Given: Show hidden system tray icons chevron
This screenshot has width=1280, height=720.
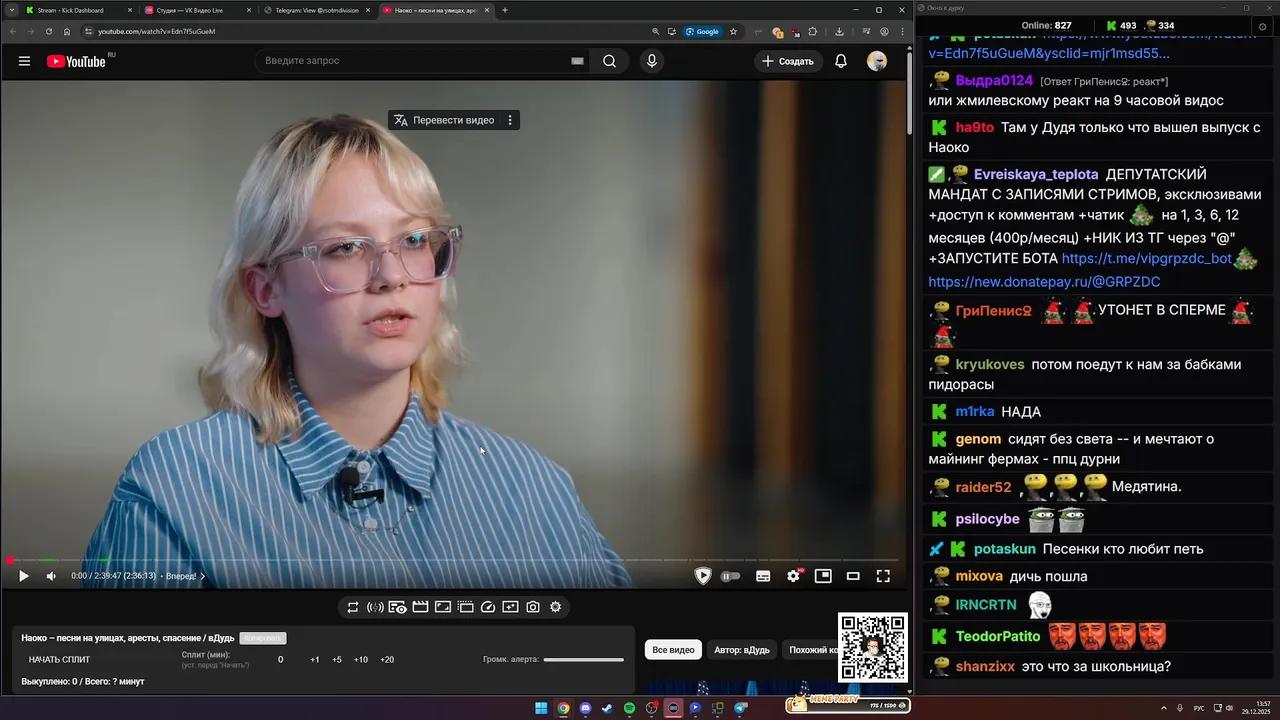Looking at the screenshot, I should pos(1165,708).
